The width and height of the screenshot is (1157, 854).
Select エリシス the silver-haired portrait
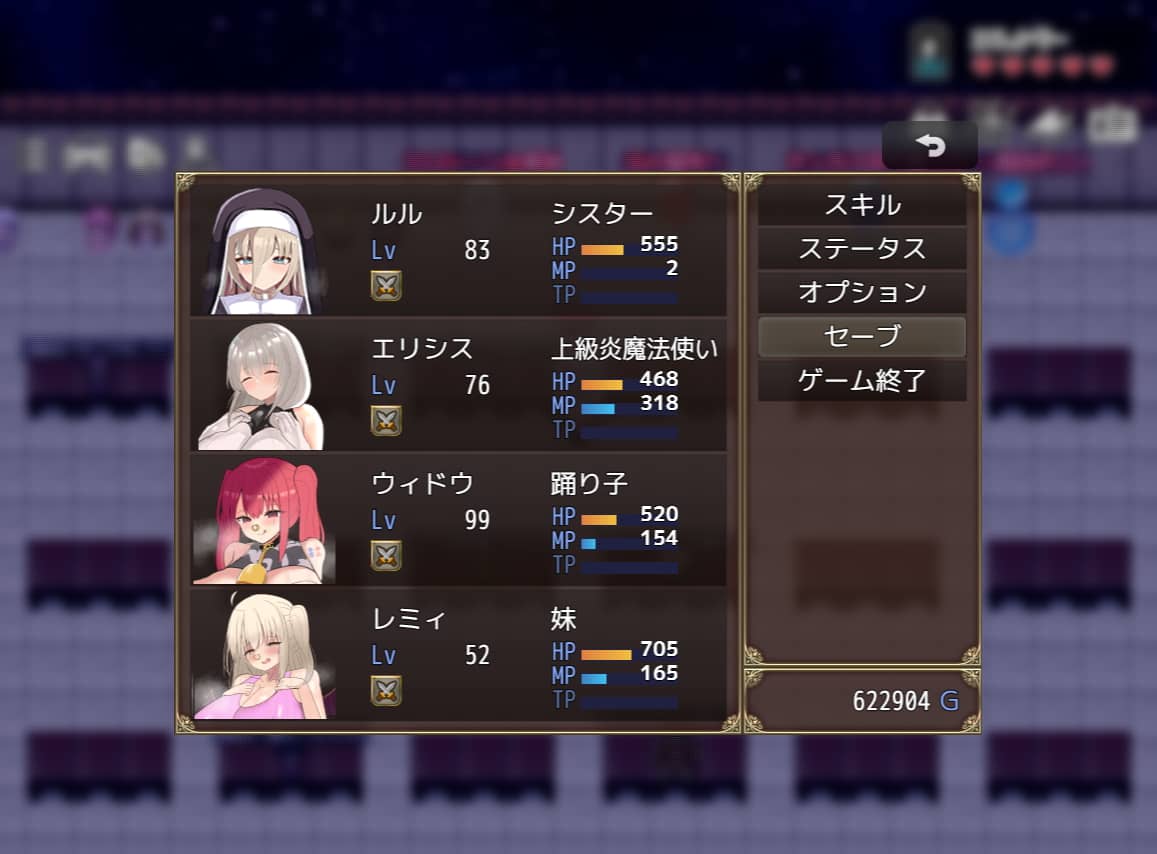pyautogui.click(x=261, y=386)
